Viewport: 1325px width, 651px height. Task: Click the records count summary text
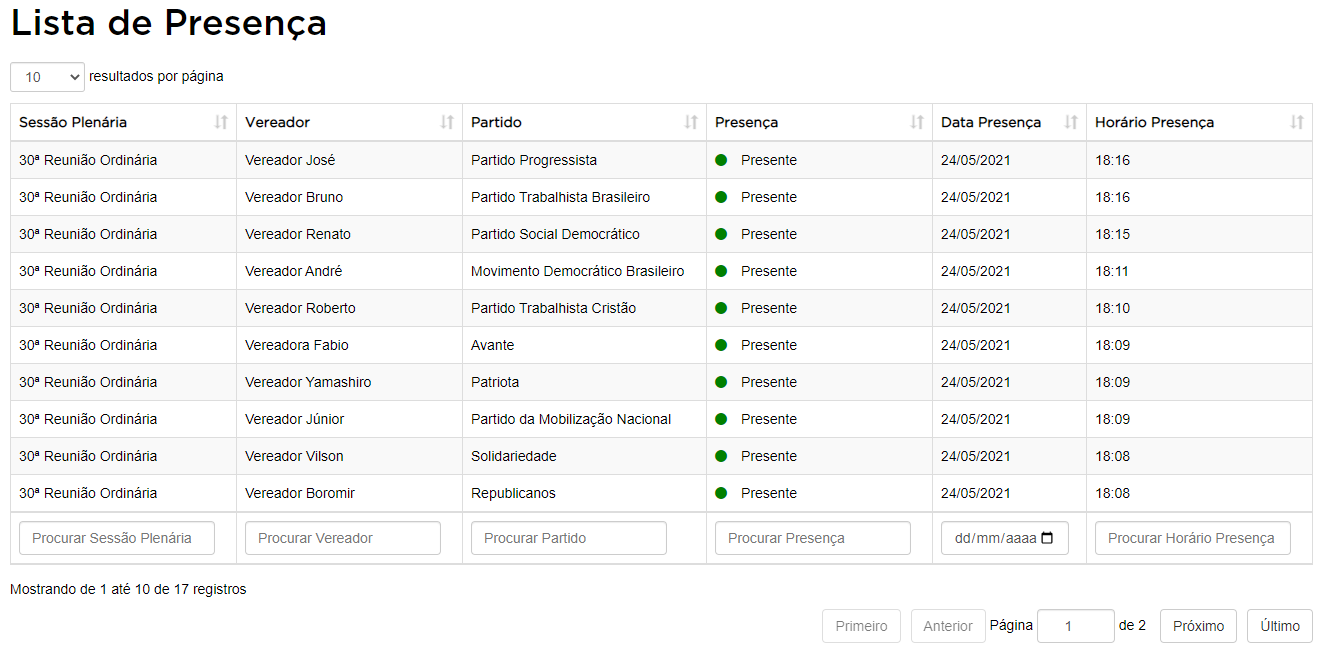coord(128,589)
